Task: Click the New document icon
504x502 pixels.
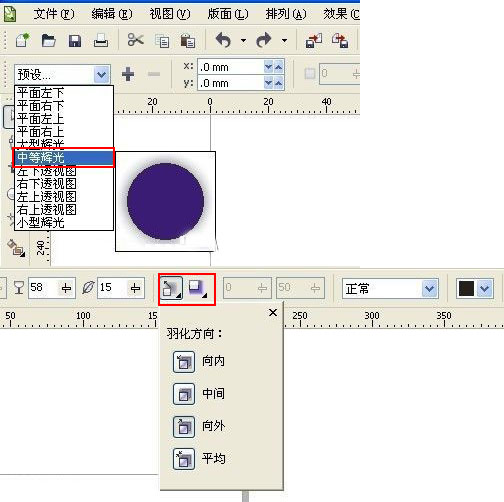Action: tap(22, 40)
